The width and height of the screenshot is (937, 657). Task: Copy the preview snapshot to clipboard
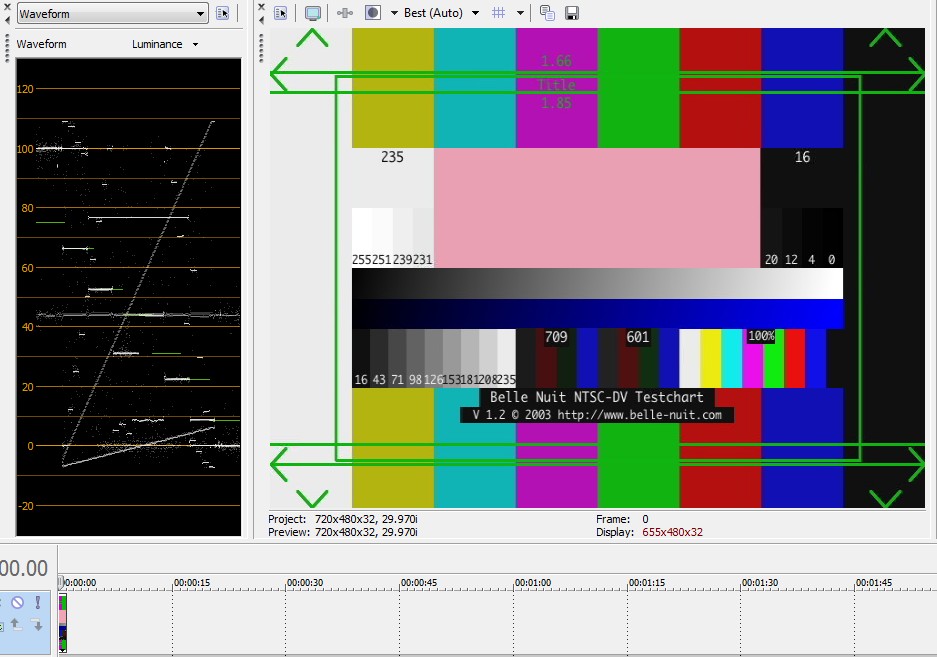point(547,13)
